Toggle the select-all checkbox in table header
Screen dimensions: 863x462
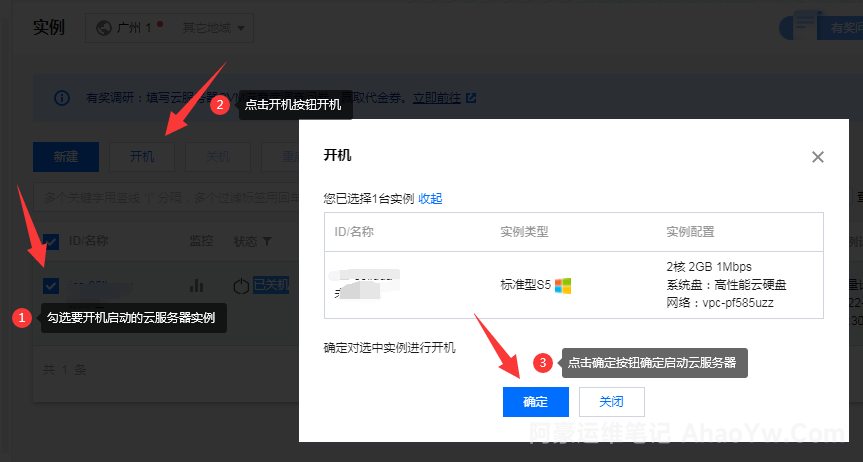click(51, 241)
